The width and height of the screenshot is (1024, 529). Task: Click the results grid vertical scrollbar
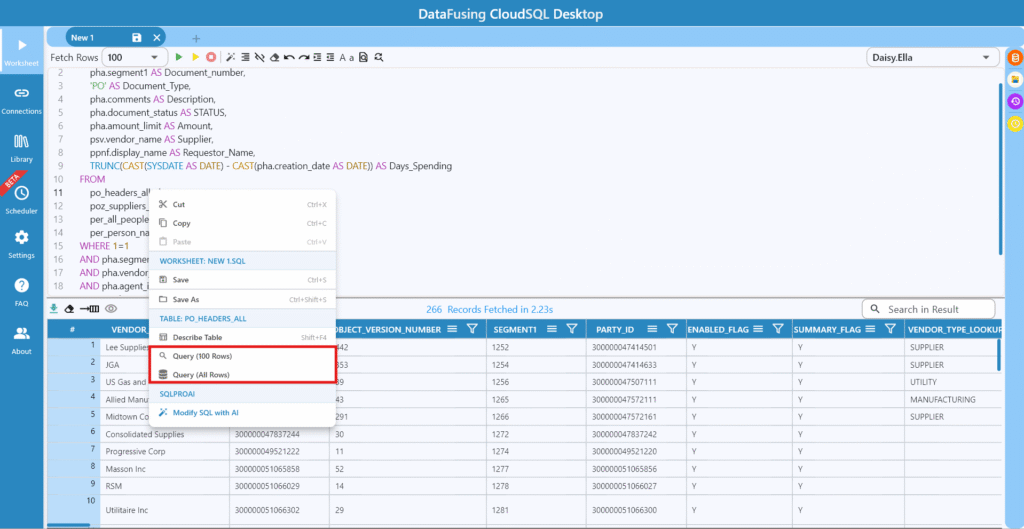tap(999, 356)
